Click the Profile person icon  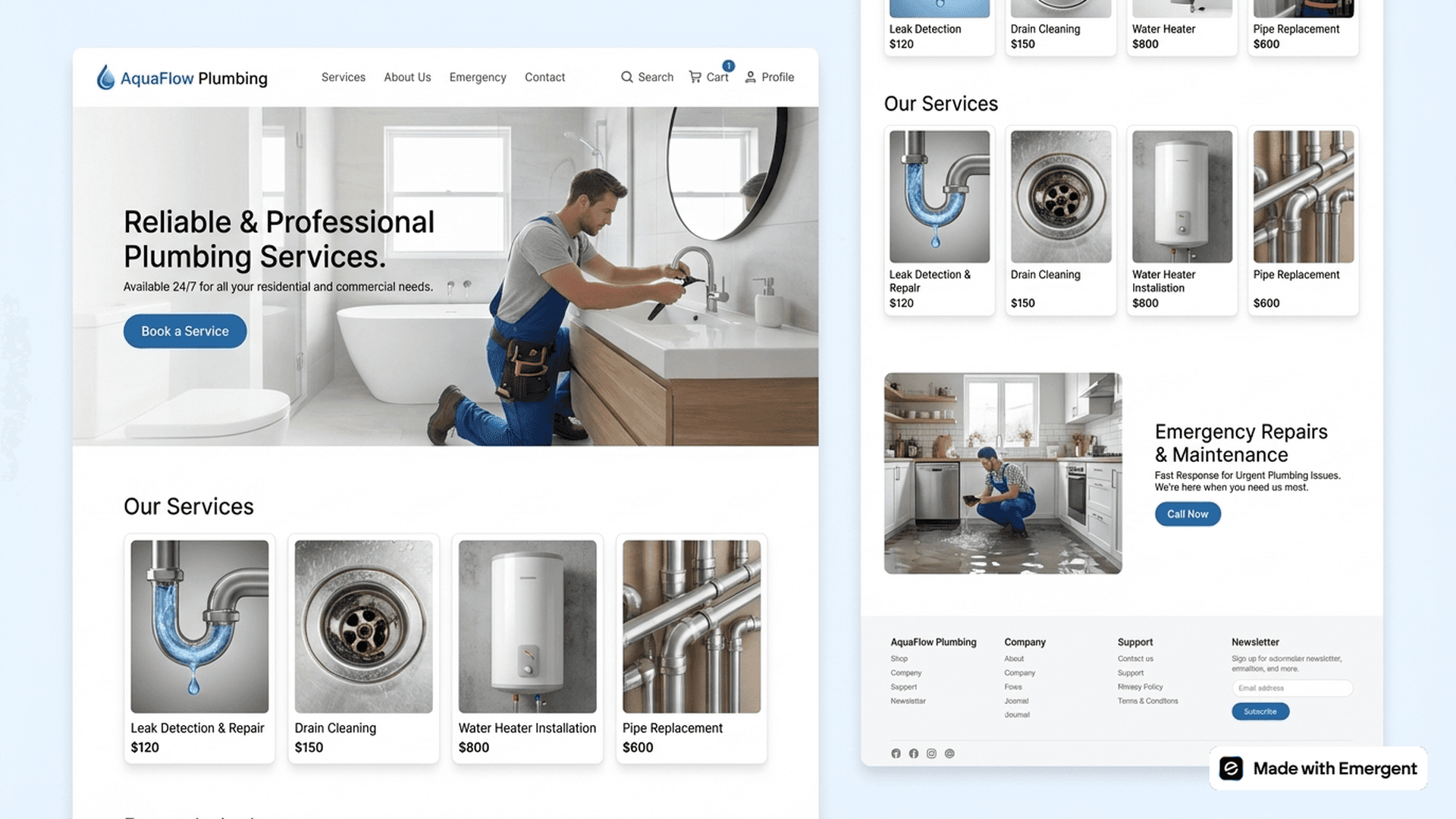pyautogui.click(x=751, y=77)
